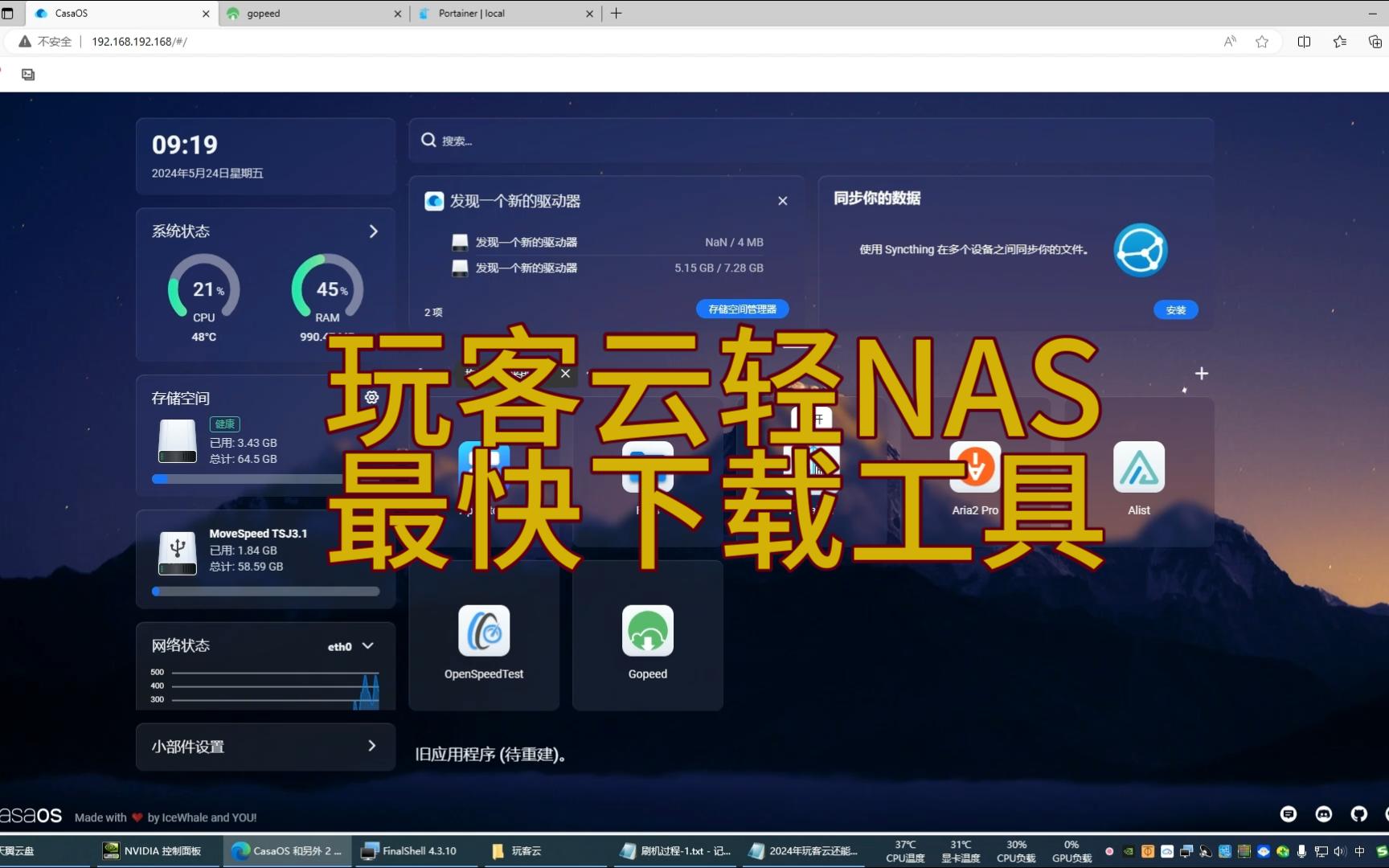
Task: Click the browser address bar URL
Action: point(139,42)
